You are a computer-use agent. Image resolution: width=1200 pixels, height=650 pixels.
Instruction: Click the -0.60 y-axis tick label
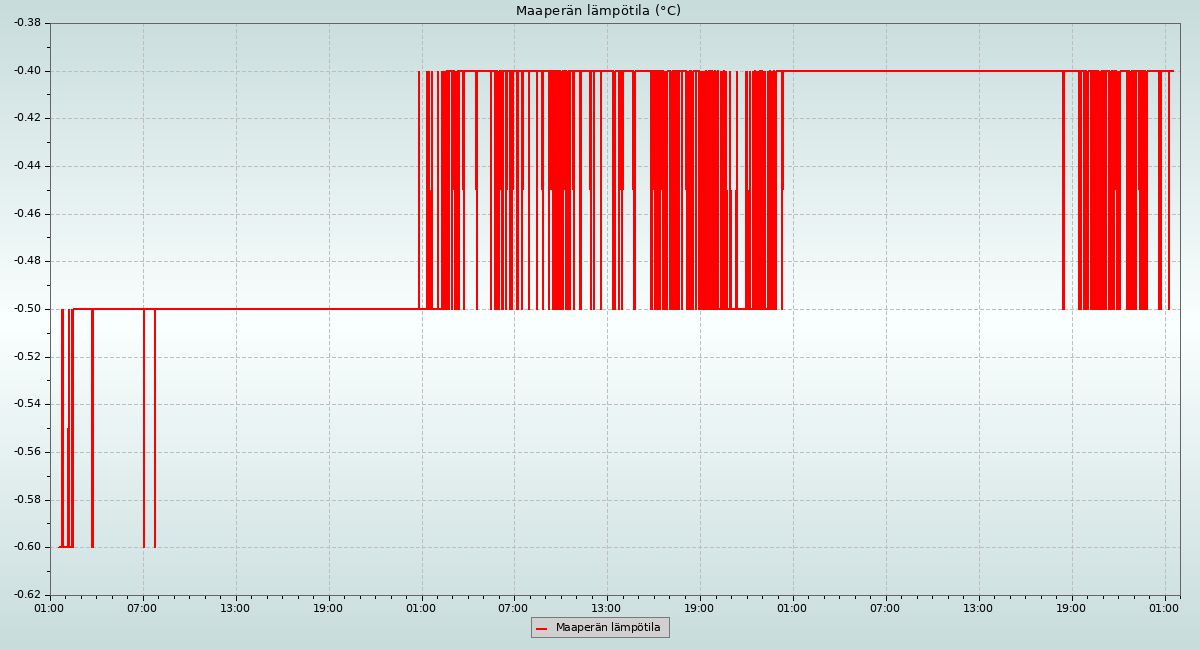pyautogui.click(x=27, y=547)
